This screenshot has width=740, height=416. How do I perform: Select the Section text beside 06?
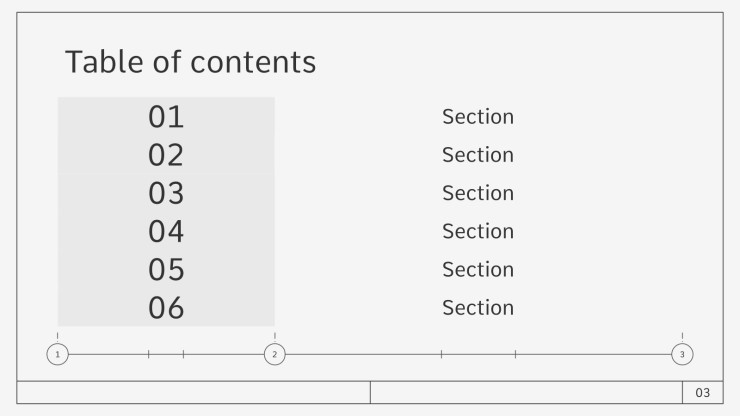pos(478,308)
